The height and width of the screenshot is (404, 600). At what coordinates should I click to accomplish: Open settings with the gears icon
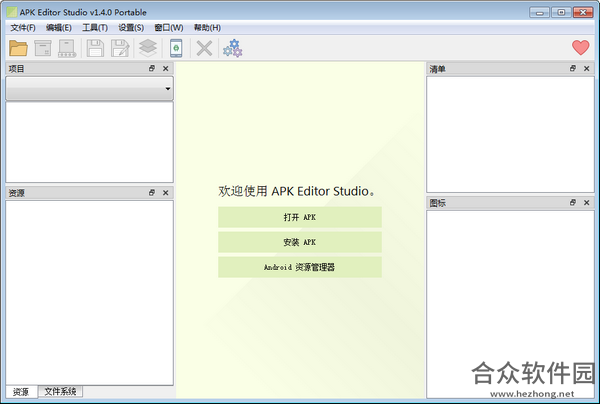233,49
